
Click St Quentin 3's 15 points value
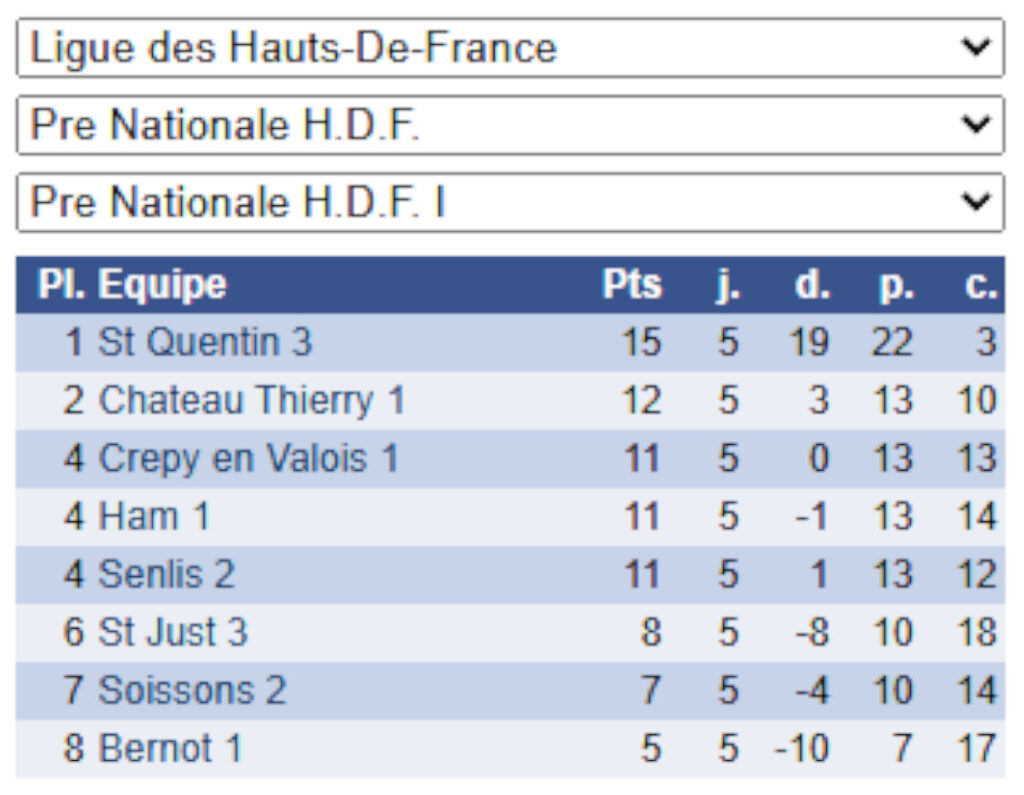coord(641,343)
